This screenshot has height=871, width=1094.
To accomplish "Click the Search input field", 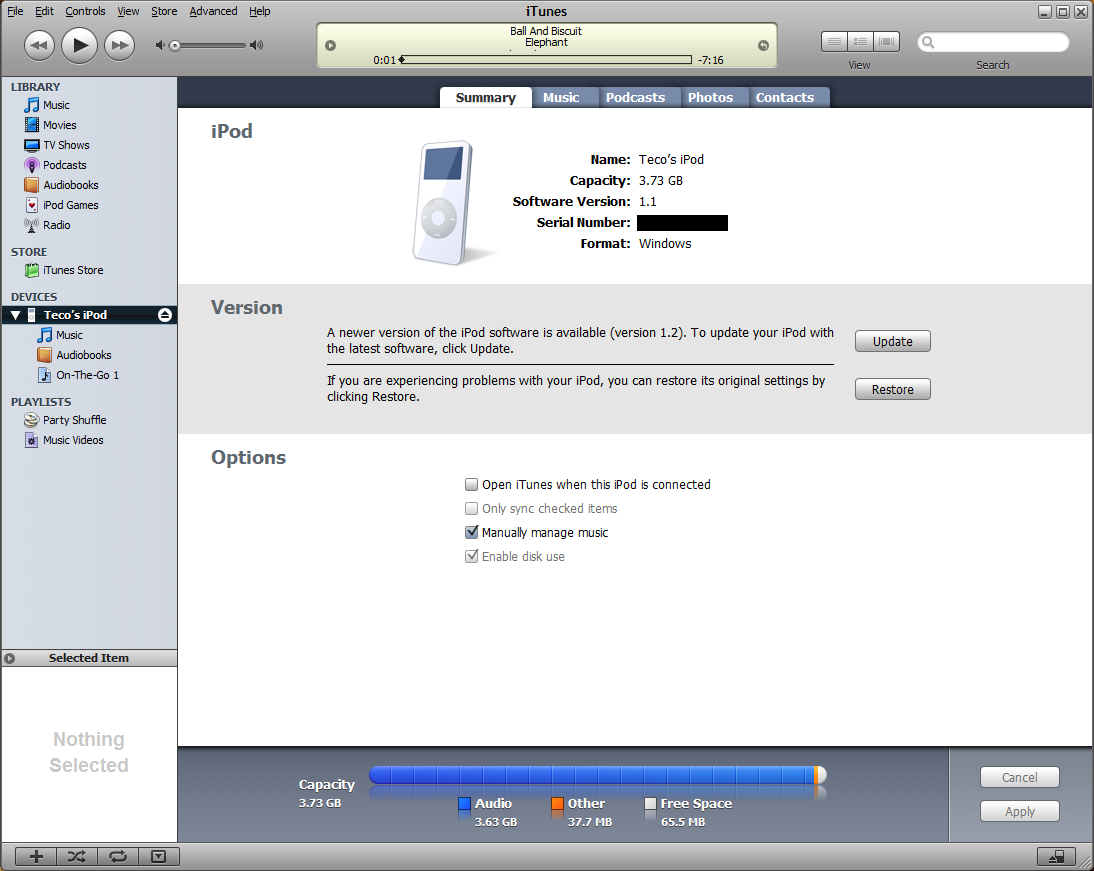I will point(994,43).
